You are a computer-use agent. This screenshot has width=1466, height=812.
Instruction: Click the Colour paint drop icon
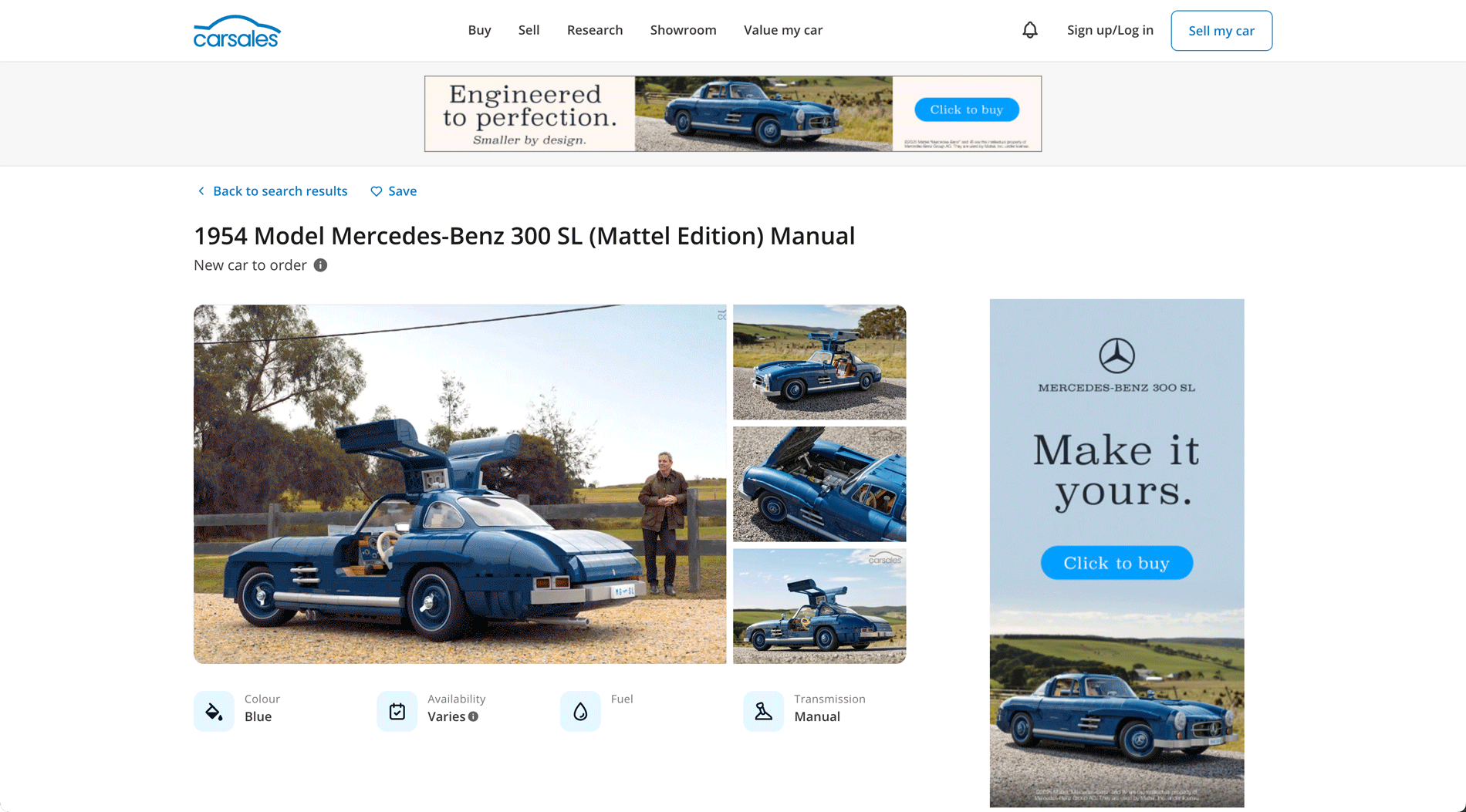point(213,710)
